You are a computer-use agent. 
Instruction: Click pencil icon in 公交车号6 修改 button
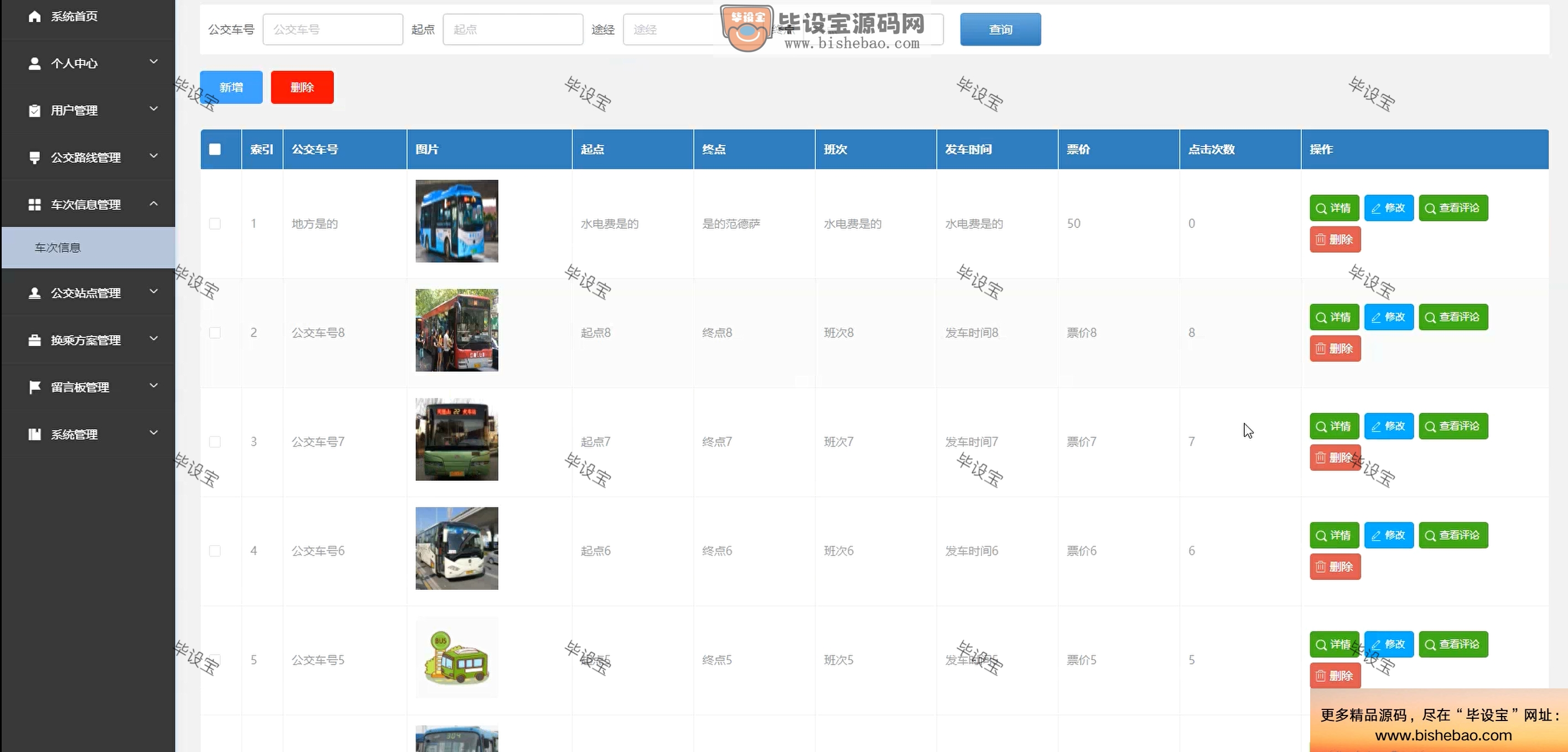pyautogui.click(x=1375, y=535)
